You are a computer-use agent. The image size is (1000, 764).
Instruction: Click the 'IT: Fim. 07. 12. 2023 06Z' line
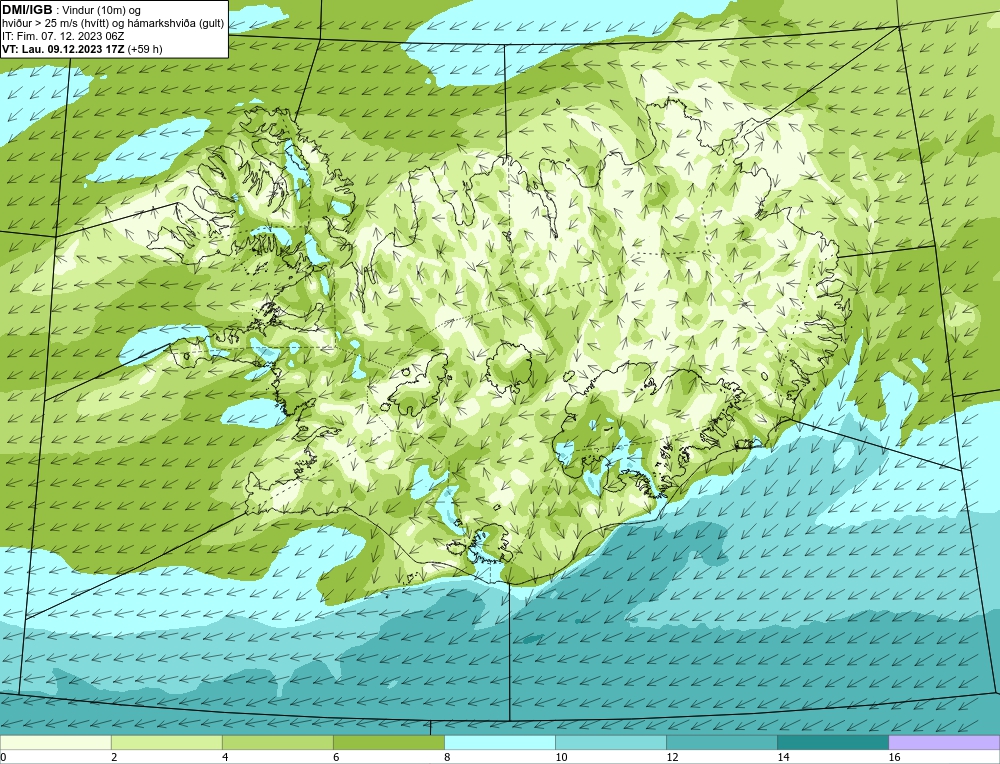click(x=63, y=36)
